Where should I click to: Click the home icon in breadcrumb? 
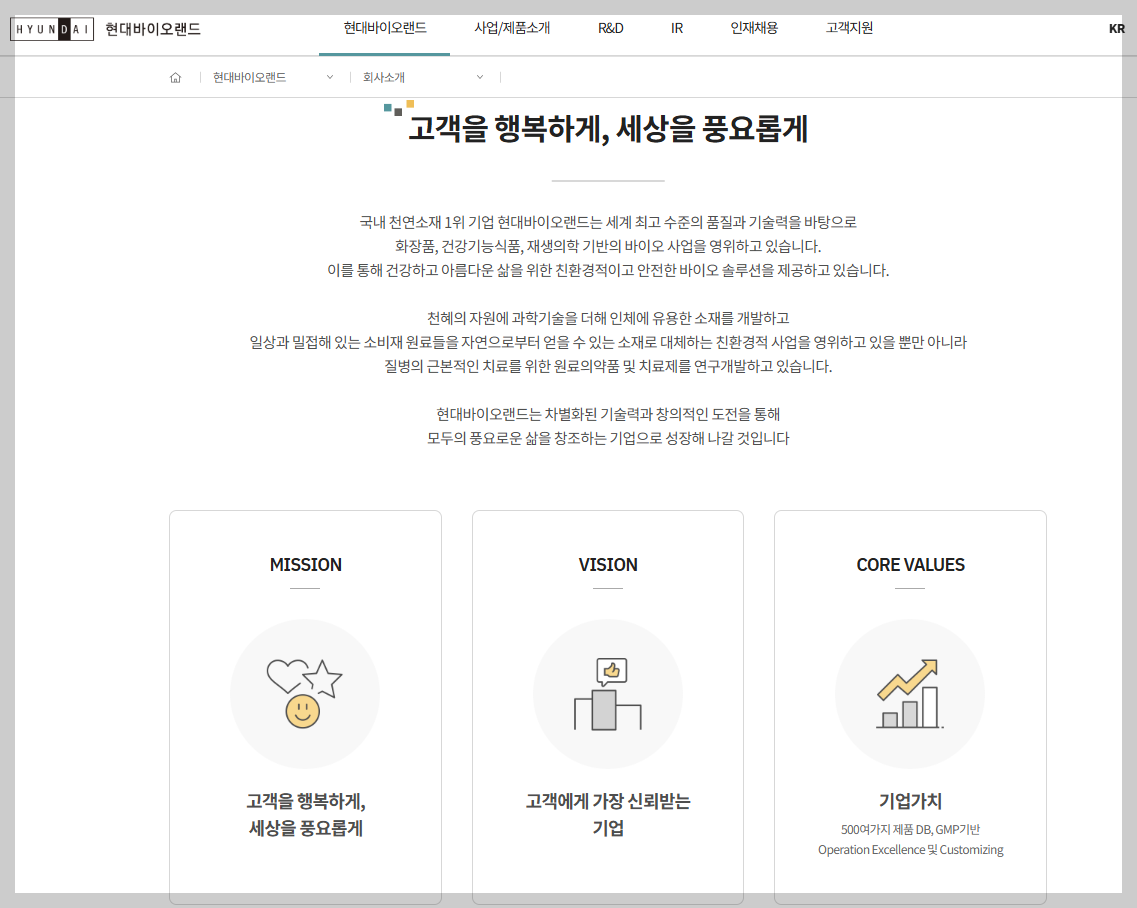[175, 78]
